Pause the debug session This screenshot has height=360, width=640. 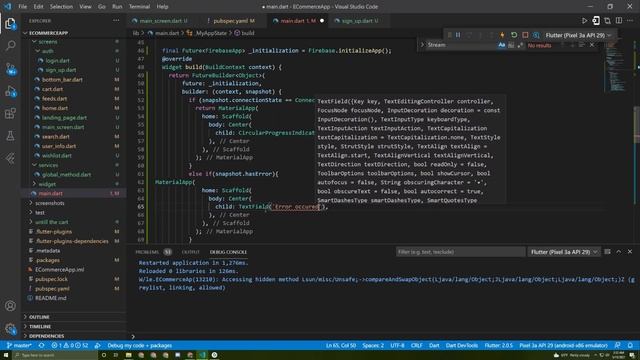[x=458, y=35]
